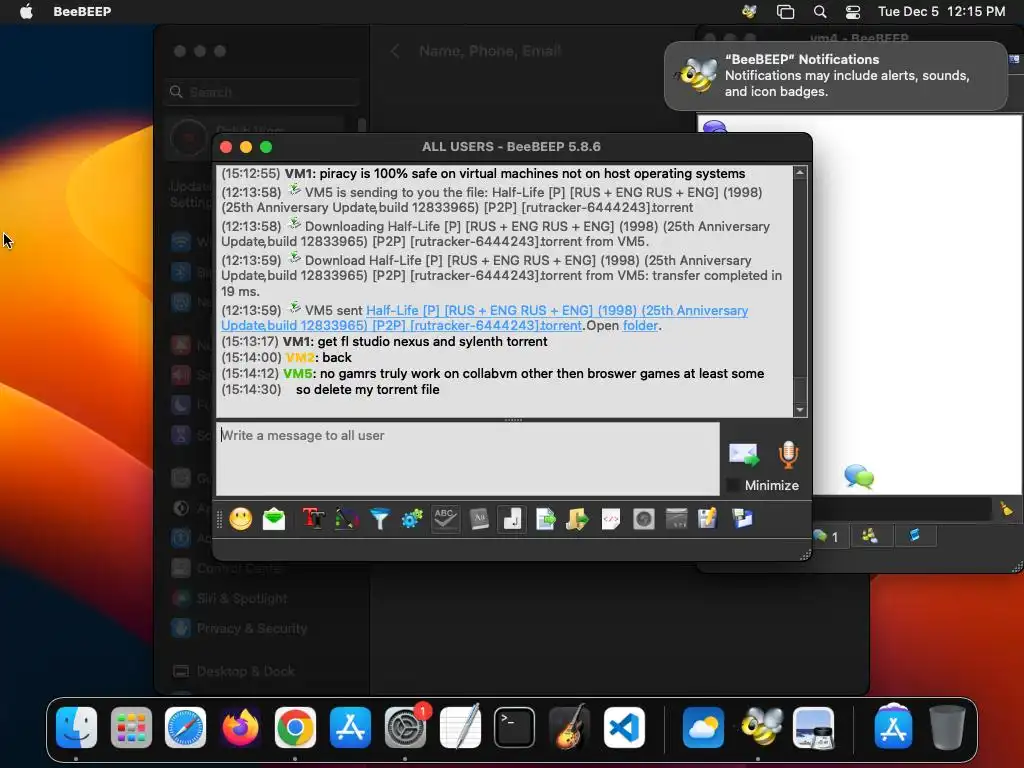Image resolution: width=1024 pixels, height=768 pixels.
Task: Send message with envelope arrow button
Action: (x=744, y=455)
